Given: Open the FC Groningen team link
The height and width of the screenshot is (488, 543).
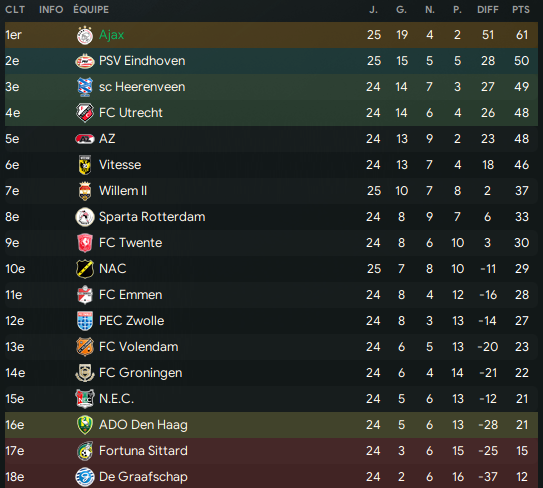Looking at the screenshot, I should (x=140, y=373).
